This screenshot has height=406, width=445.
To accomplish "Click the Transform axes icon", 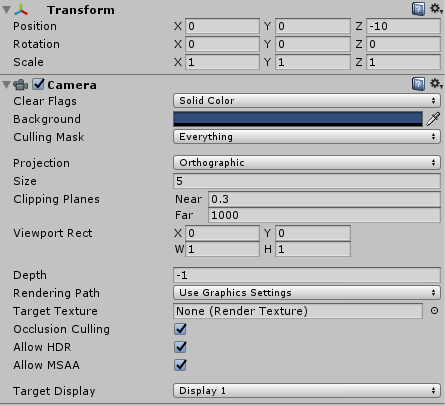I will pyautogui.click(x=21, y=10).
